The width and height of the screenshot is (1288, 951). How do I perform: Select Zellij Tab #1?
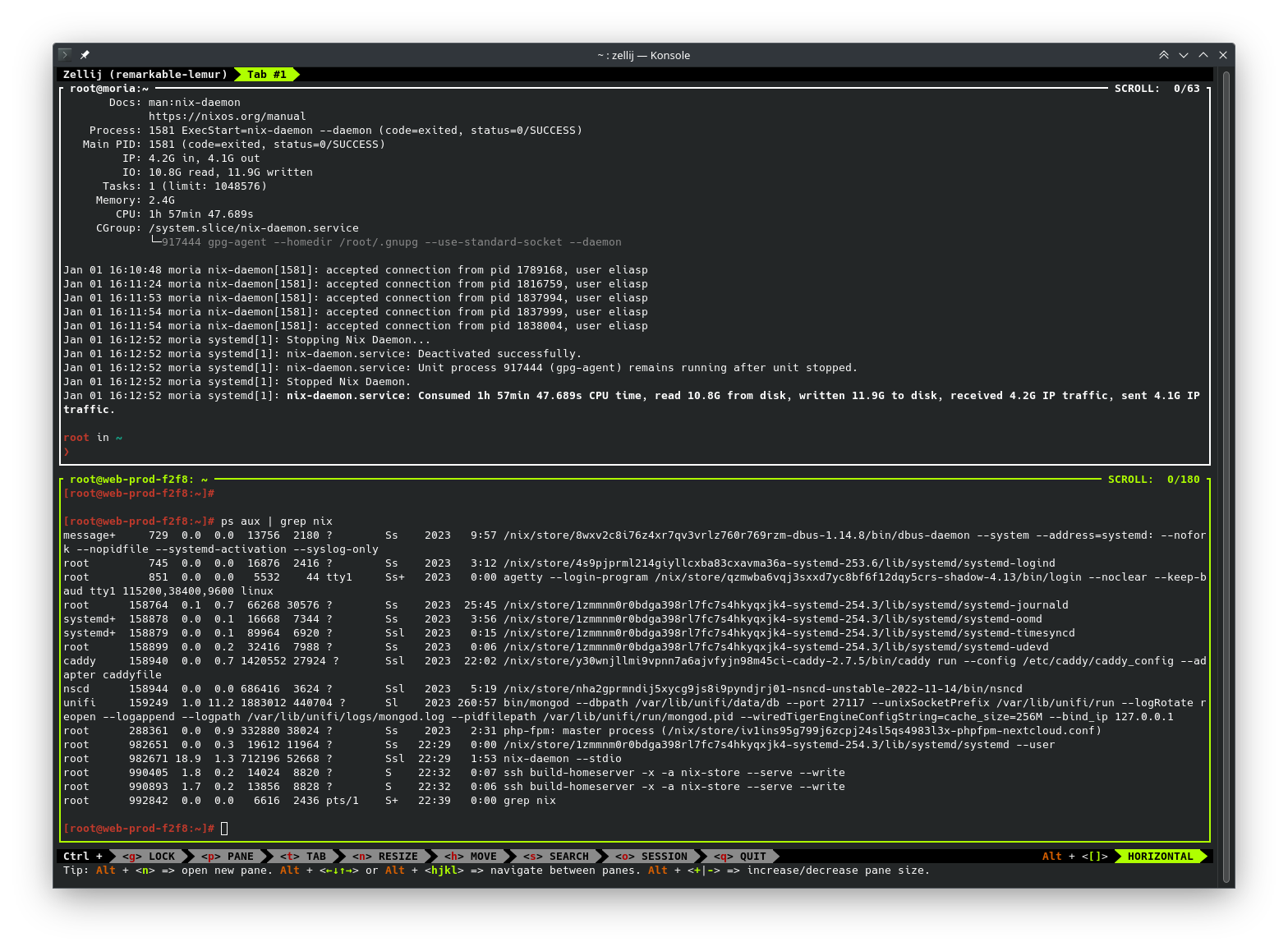pyautogui.click(x=267, y=75)
